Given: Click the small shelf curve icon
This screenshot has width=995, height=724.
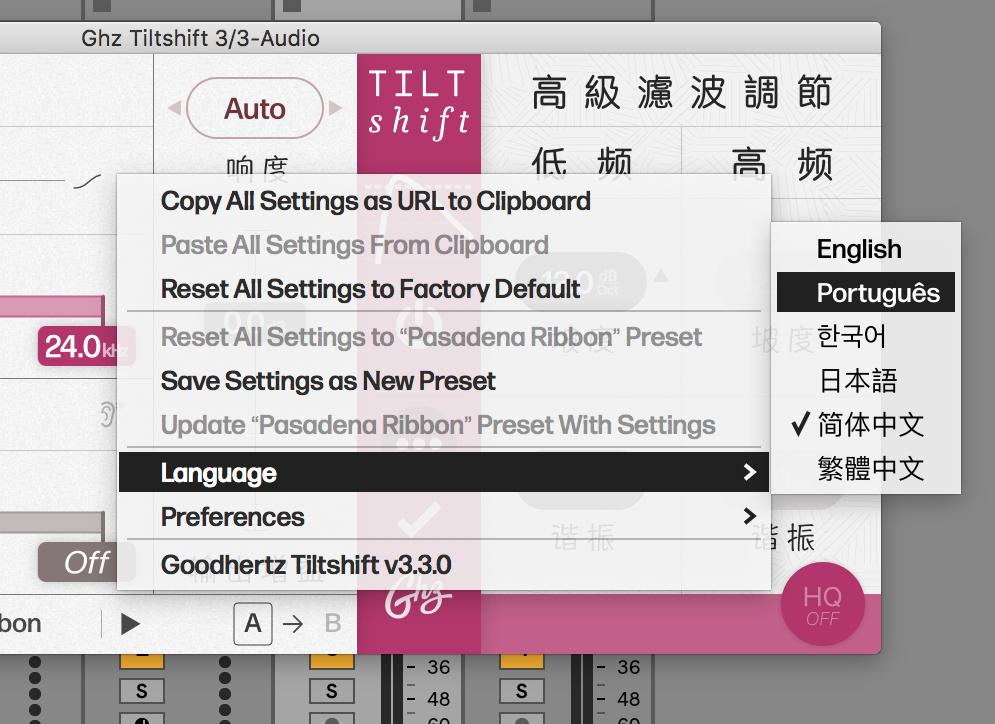Looking at the screenshot, I should pyautogui.click(x=88, y=181).
